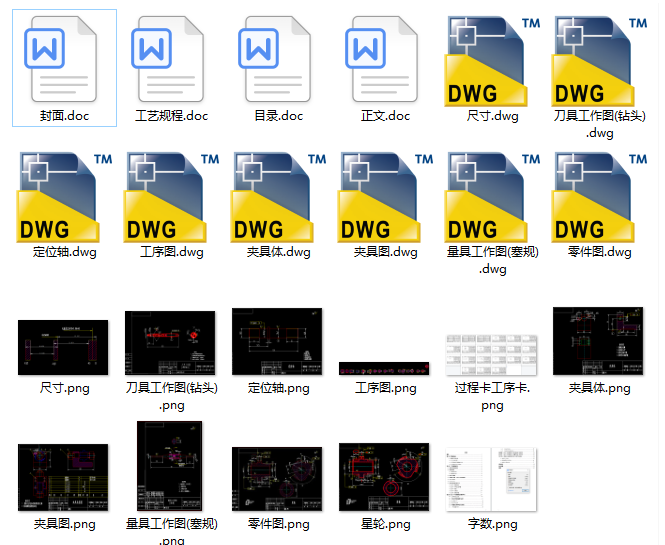Click the 工序图.png filename text

point(386,388)
